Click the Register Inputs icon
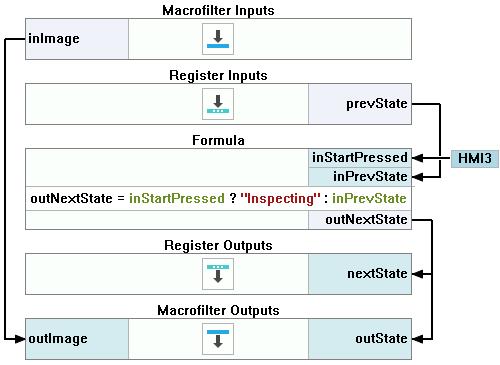500x365 pixels. click(x=218, y=104)
